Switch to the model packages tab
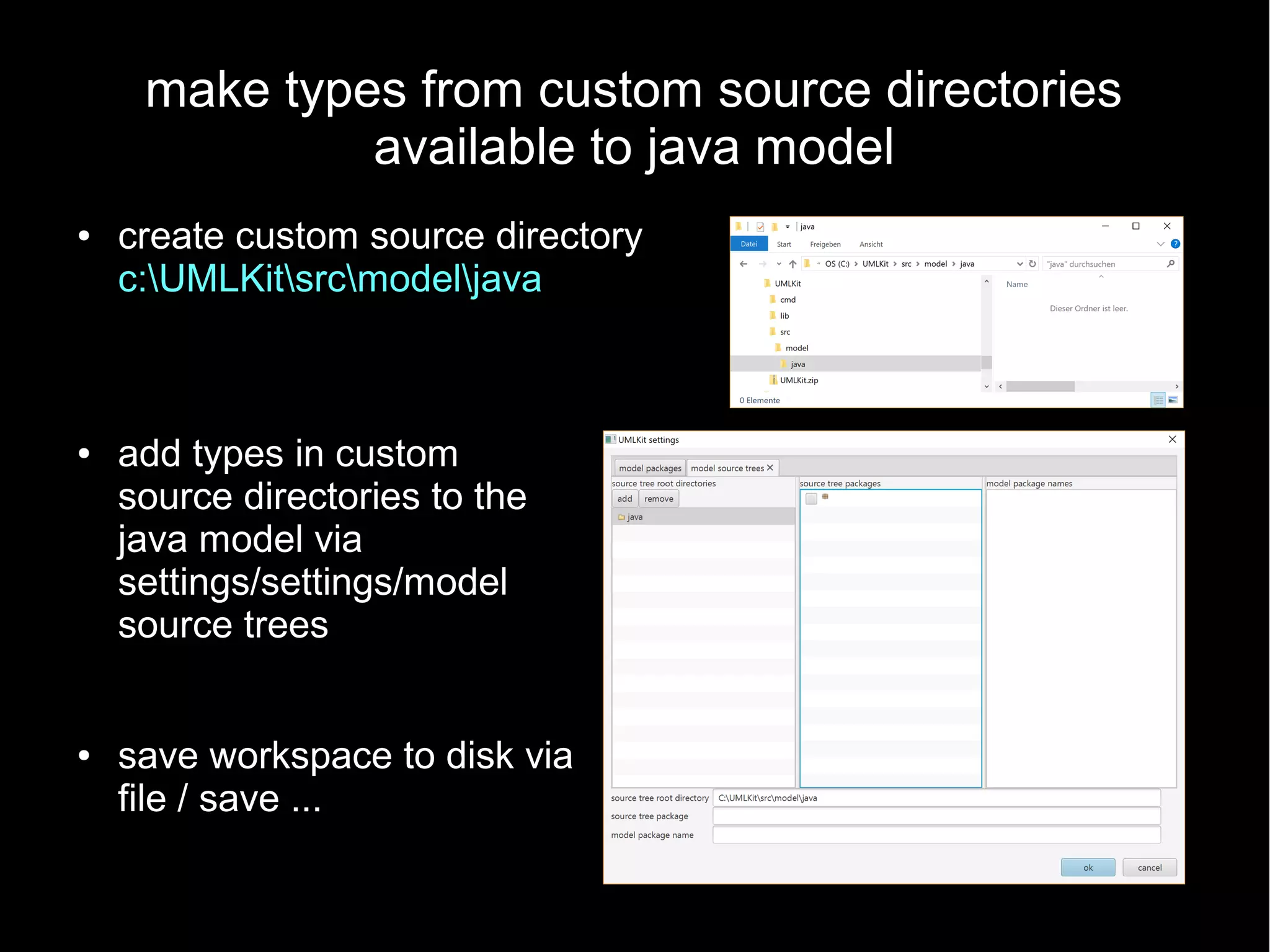The width and height of the screenshot is (1270, 952). click(x=650, y=468)
